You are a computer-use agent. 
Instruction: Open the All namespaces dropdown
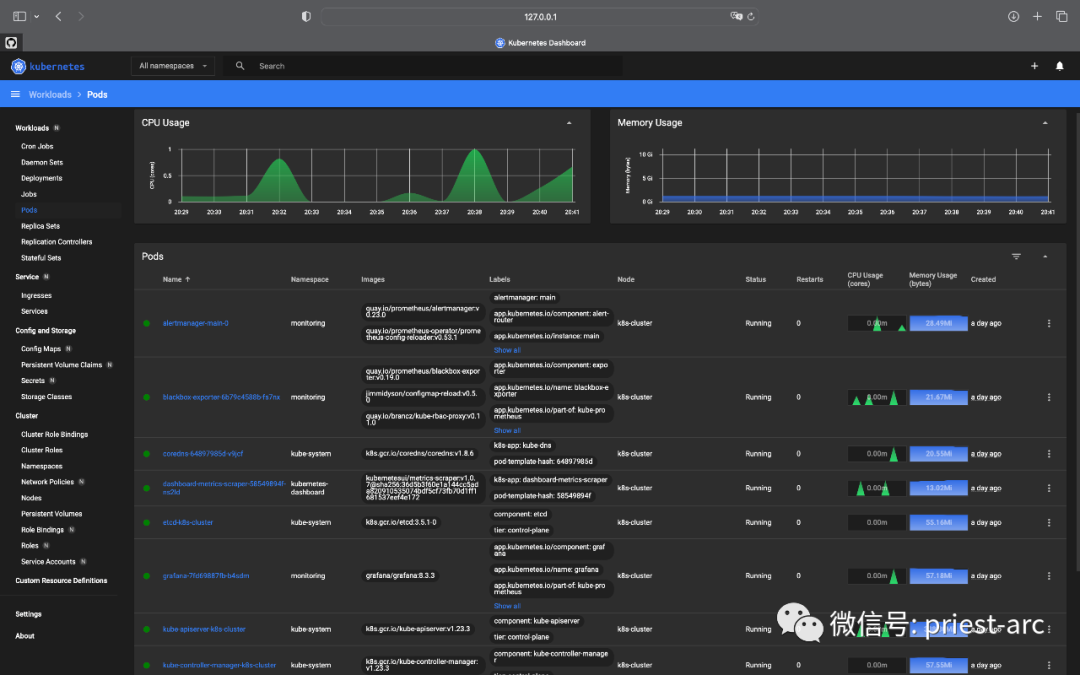click(174, 66)
